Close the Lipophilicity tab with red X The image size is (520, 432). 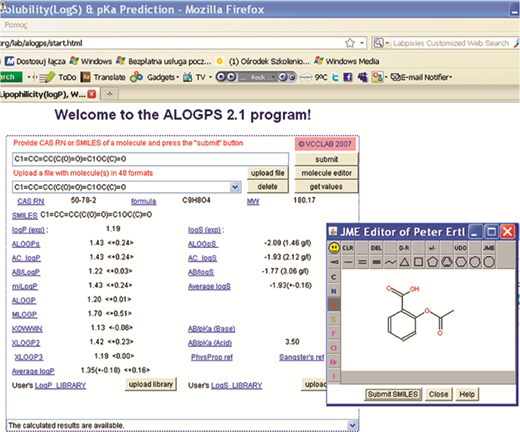(x=92, y=94)
